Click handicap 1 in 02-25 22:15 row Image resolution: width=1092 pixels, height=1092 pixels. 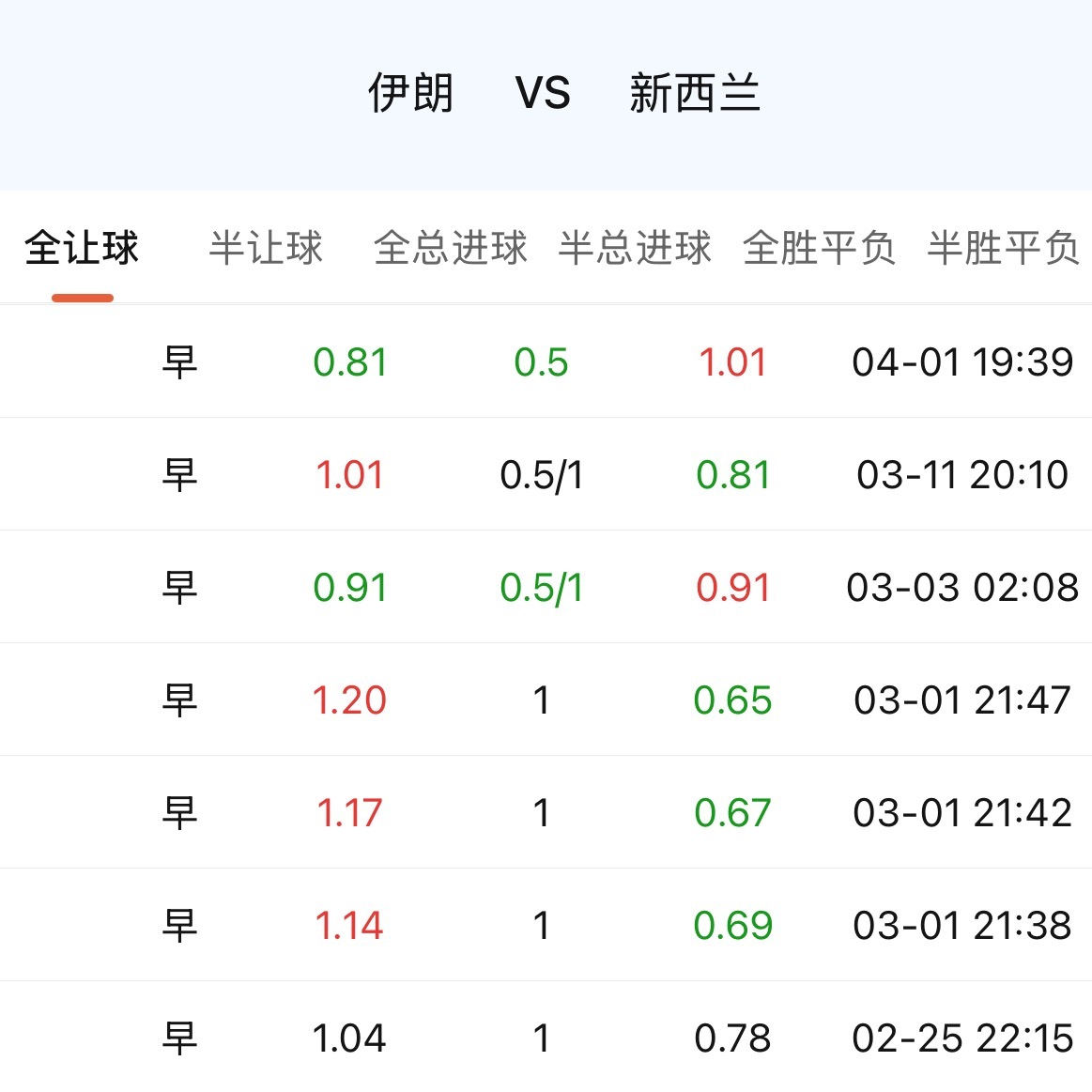click(541, 1038)
